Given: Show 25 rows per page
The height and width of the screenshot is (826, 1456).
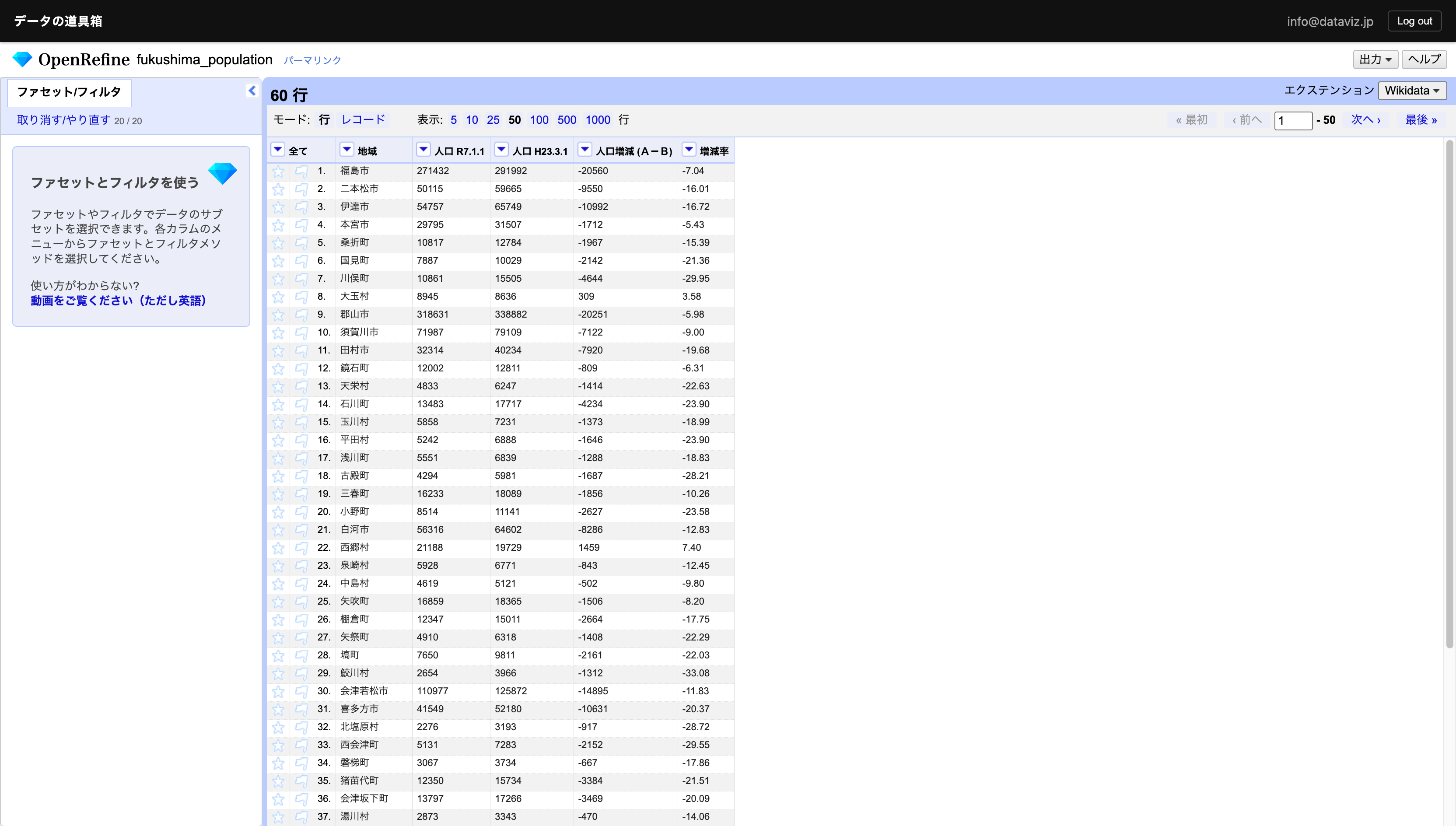Looking at the screenshot, I should click(x=493, y=120).
